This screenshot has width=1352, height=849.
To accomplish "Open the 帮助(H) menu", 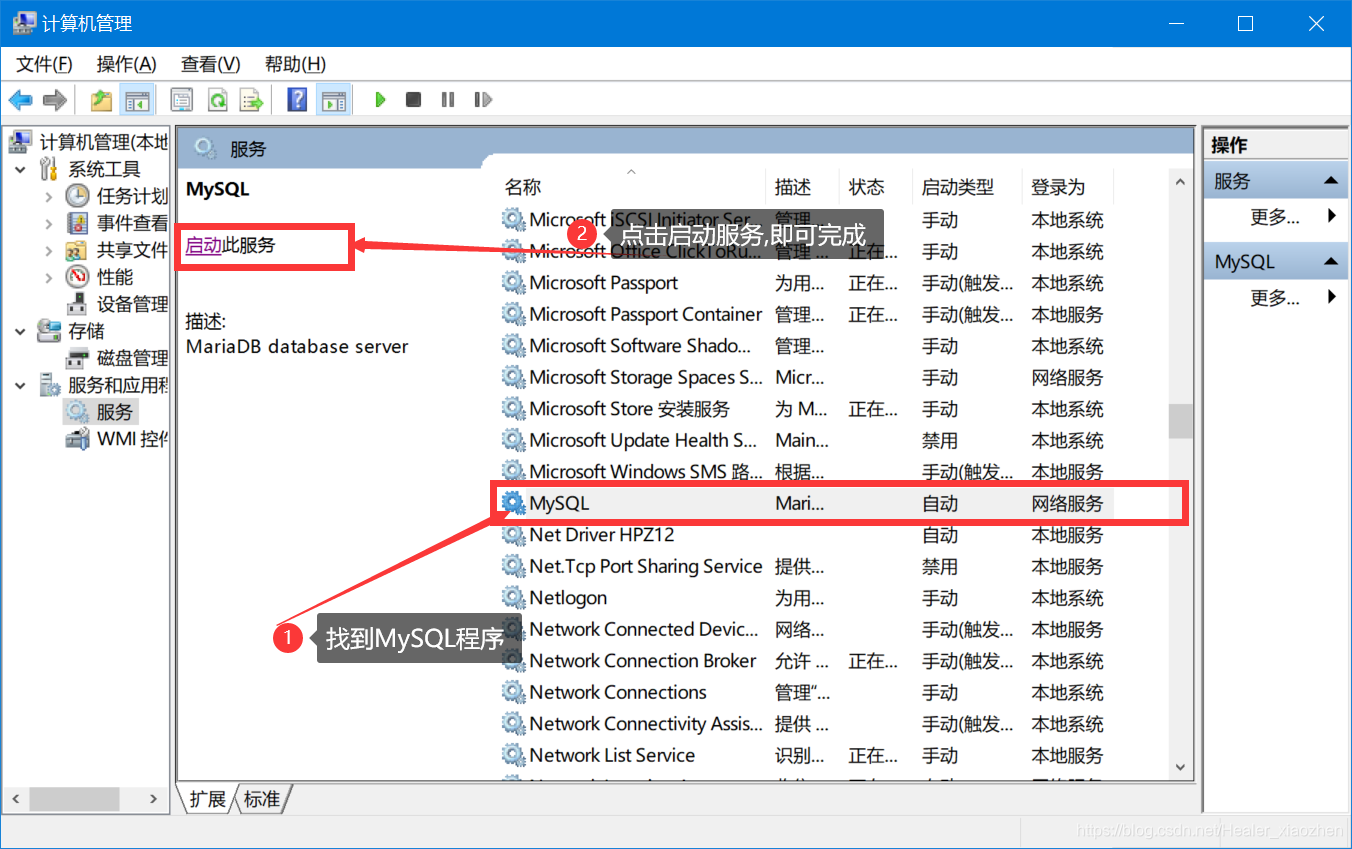I will click(295, 64).
